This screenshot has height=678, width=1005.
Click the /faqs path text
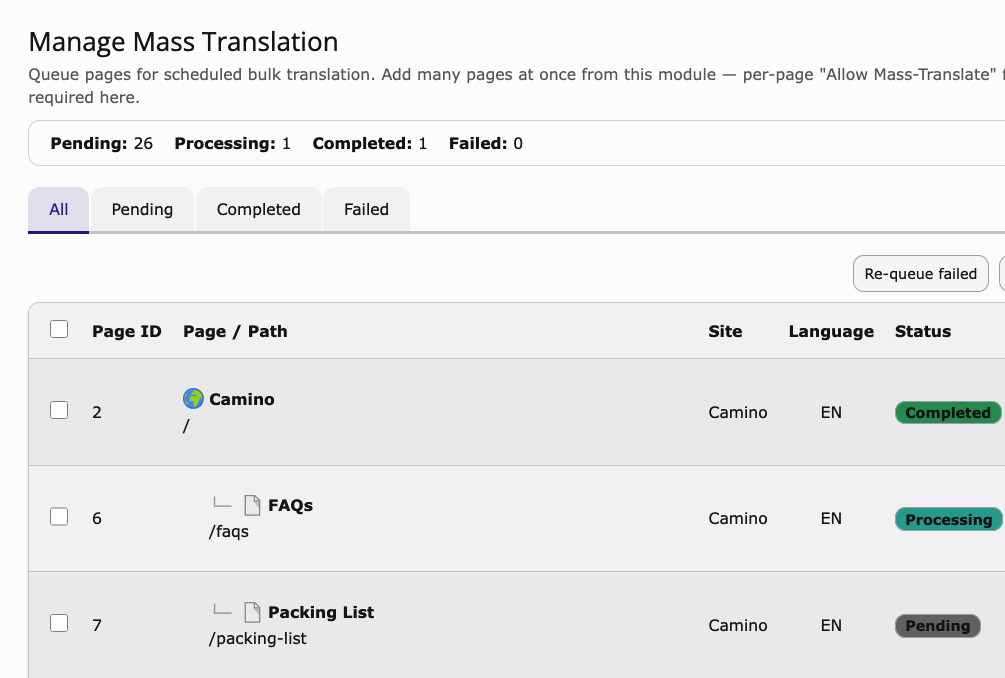(x=229, y=532)
